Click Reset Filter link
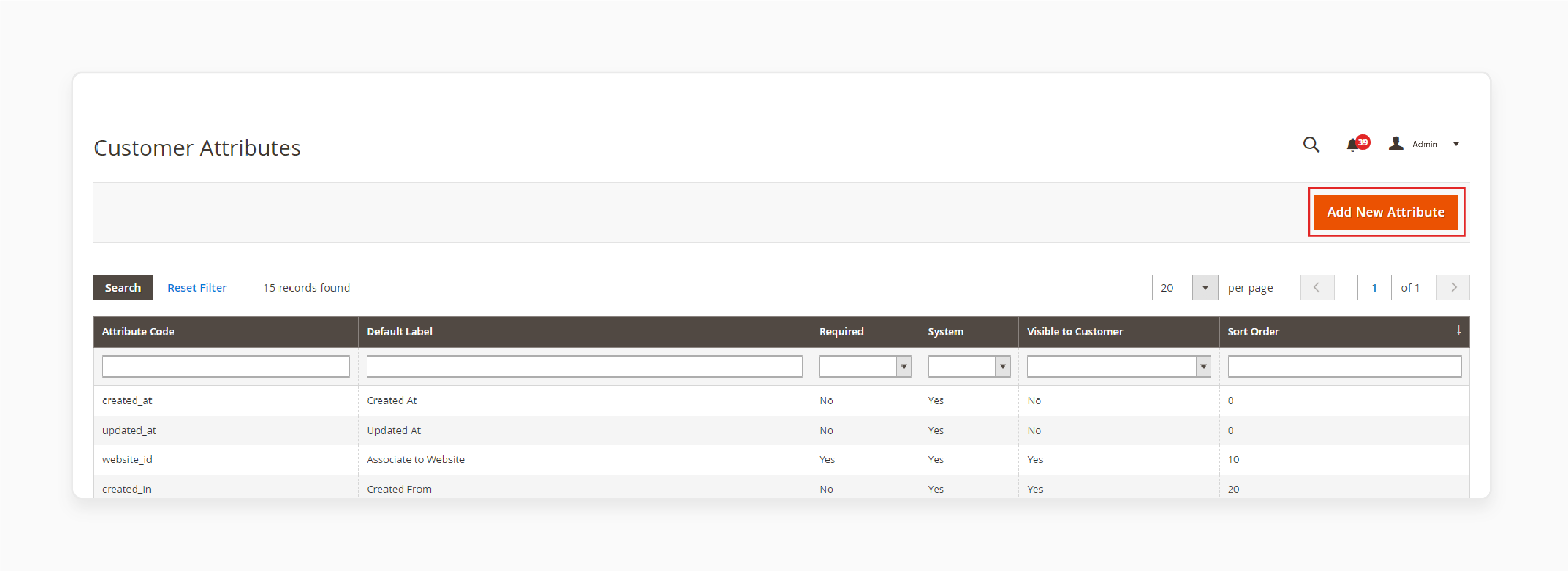This screenshot has height=571, width=1568. (197, 288)
